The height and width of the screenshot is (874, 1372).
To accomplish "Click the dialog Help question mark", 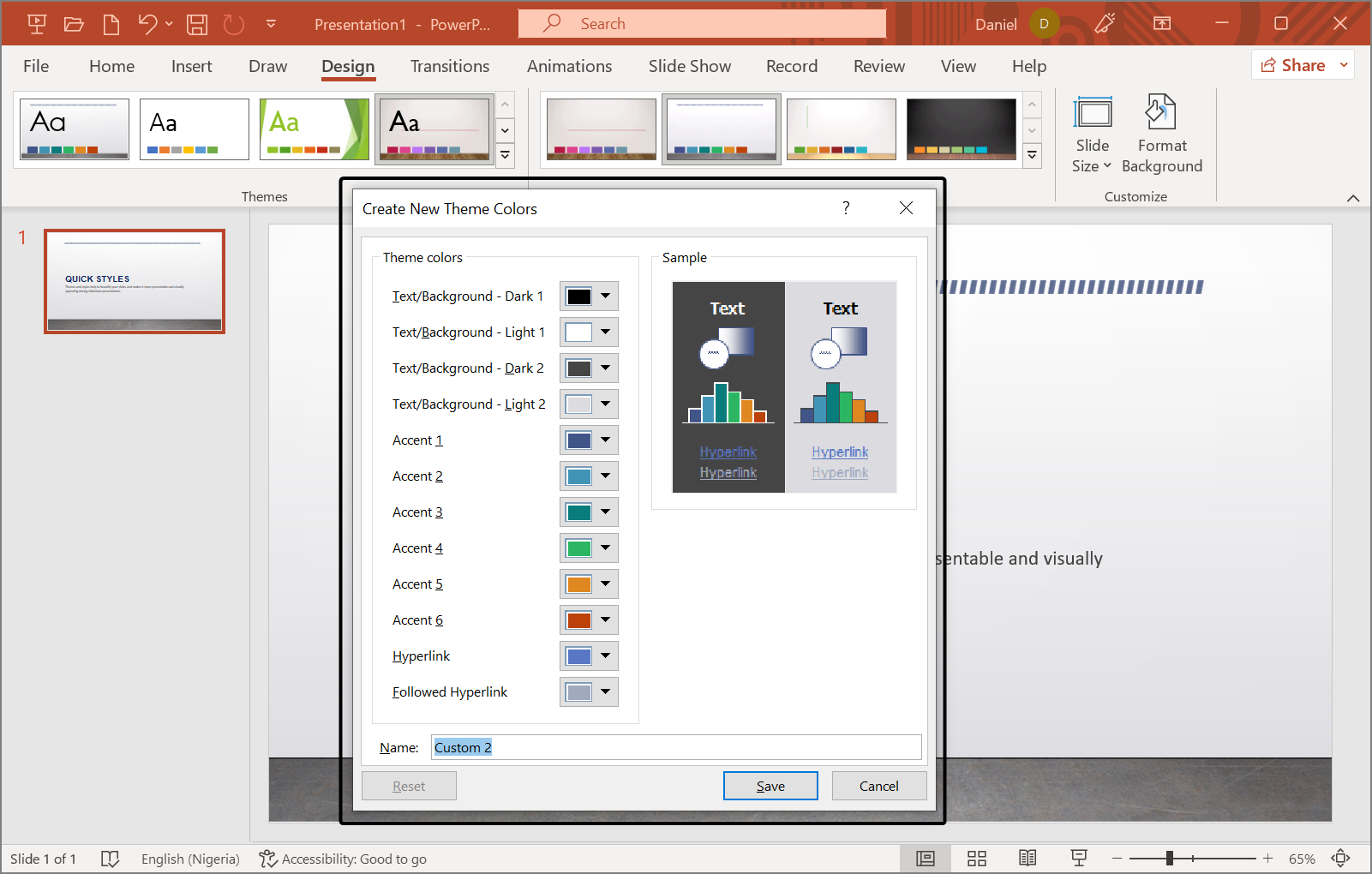I will tap(846, 208).
